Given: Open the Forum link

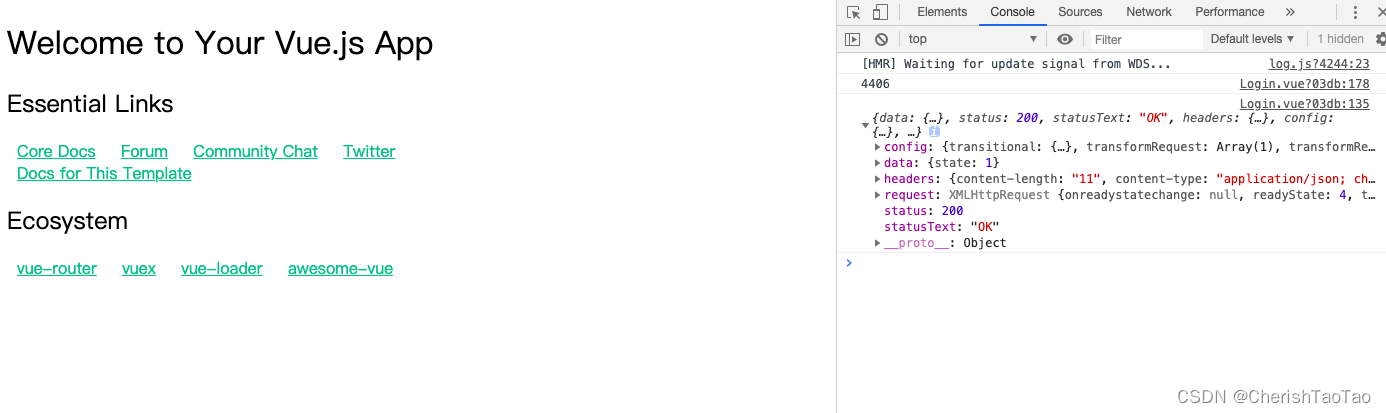Looking at the screenshot, I should point(144,152).
